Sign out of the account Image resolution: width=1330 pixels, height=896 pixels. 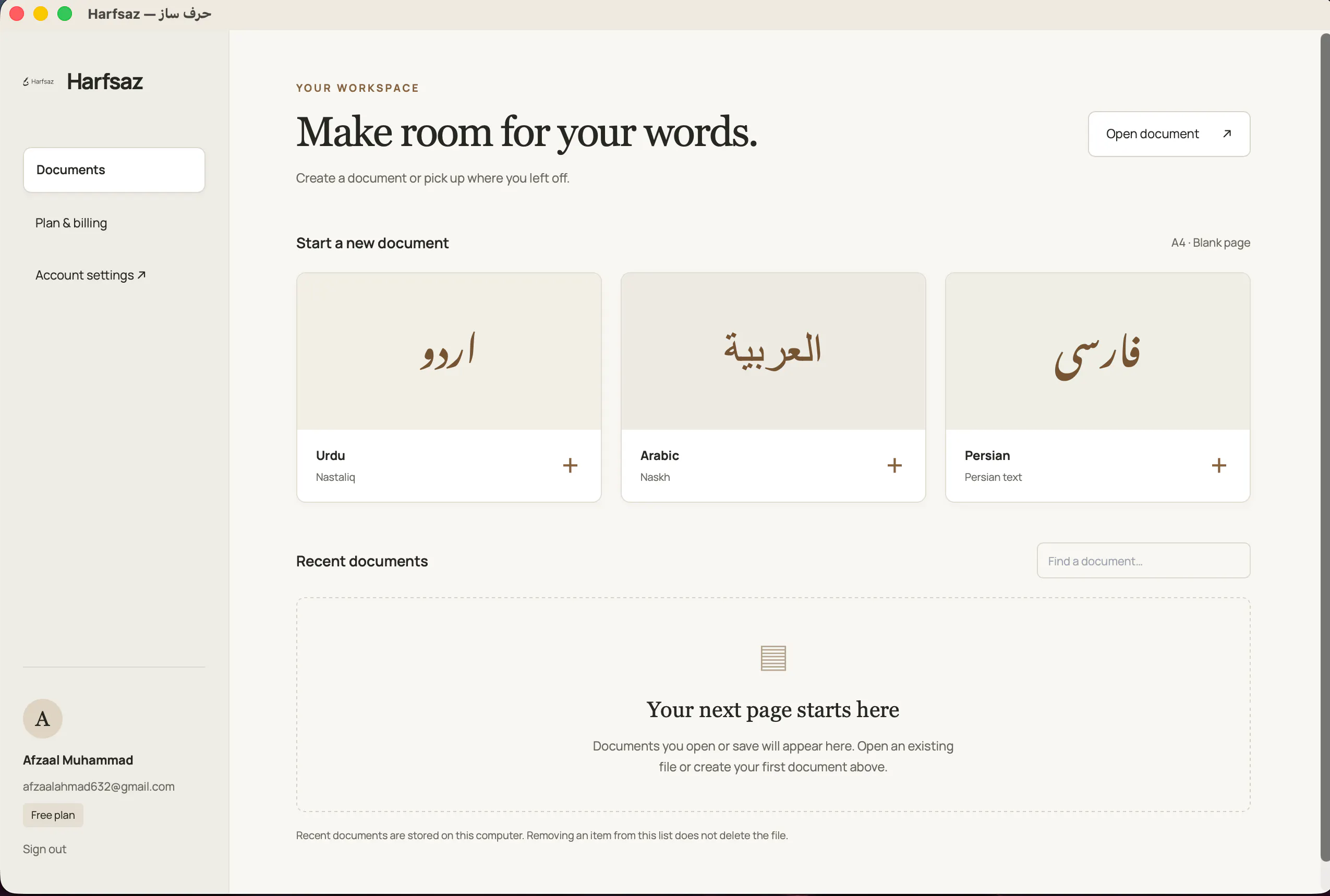pos(44,849)
